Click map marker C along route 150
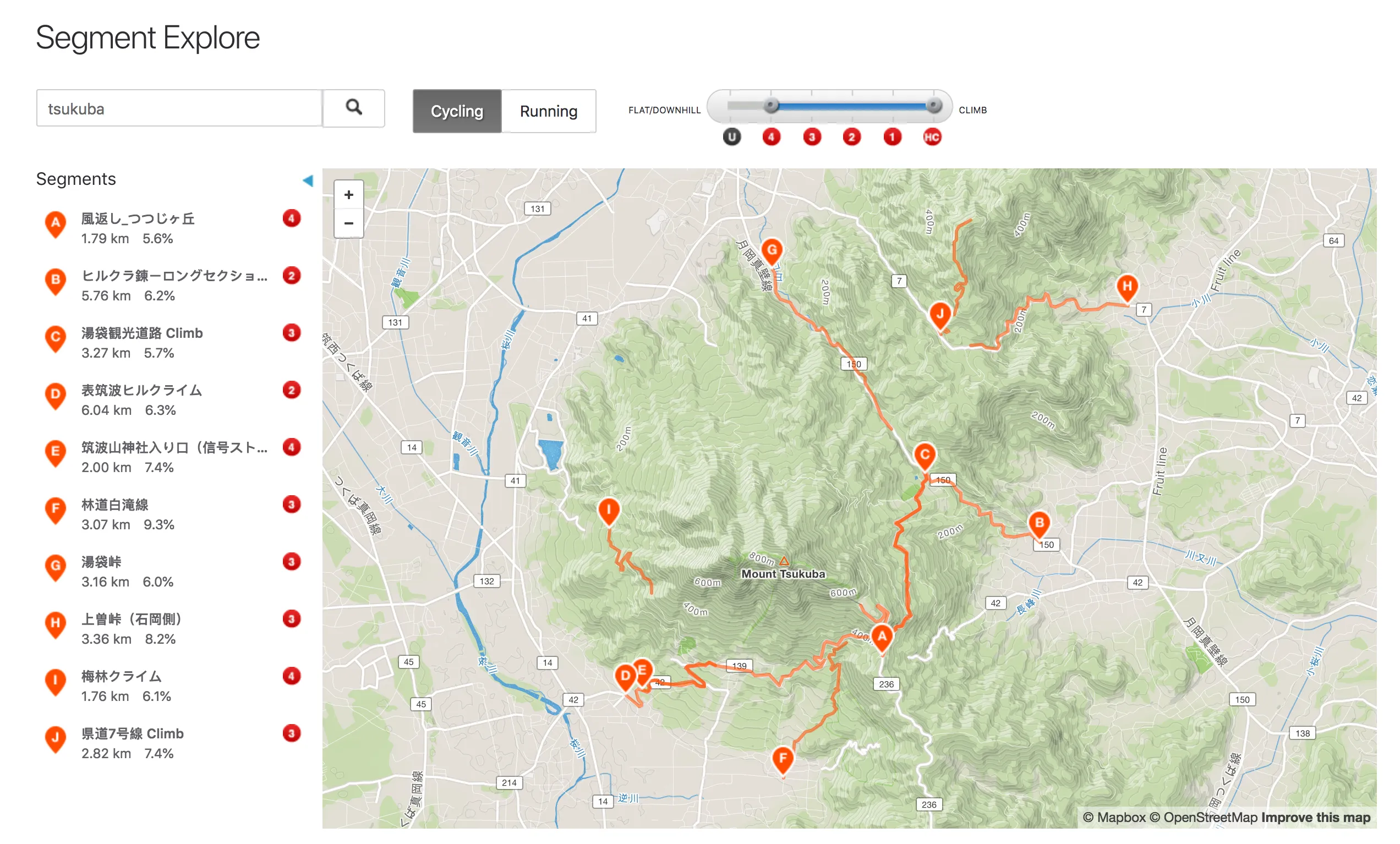Screen dimensions: 1400x844 [925, 454]
